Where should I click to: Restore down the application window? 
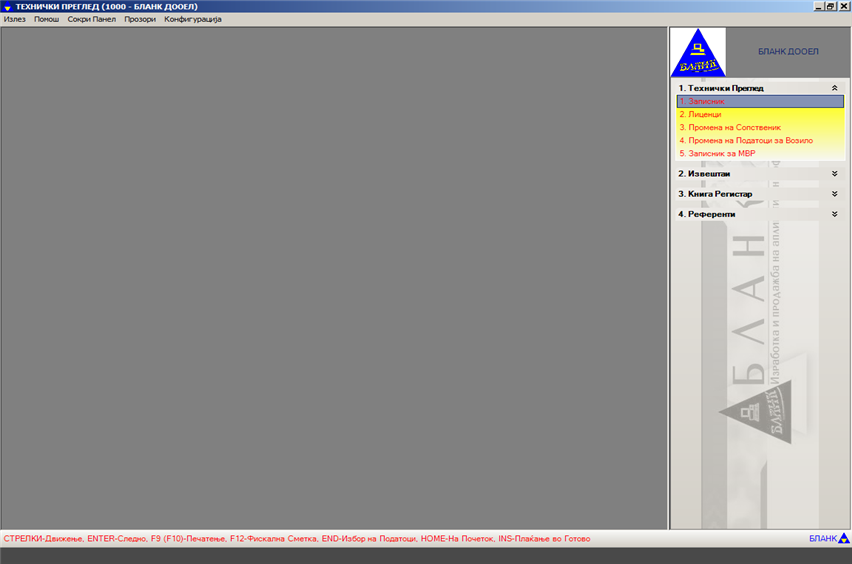pyautogui.click(x=831, y=6)
